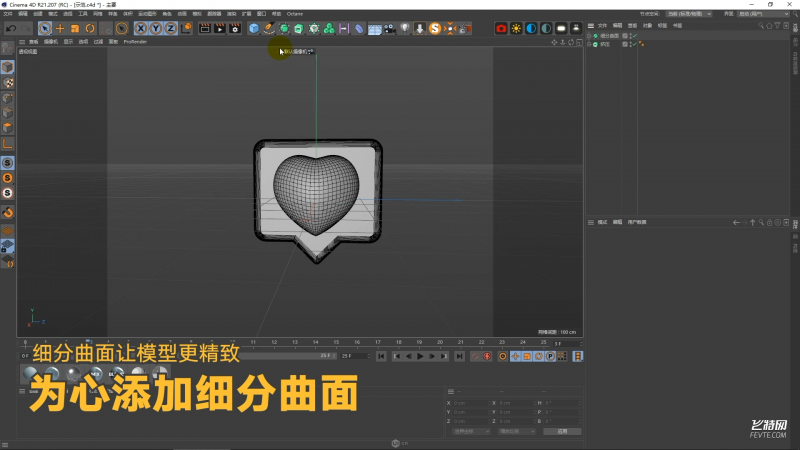The image size is (800, 450).
Task: Click Octane area light white rectangle icon
Action: pyautogui.click(x=561, y=28)
